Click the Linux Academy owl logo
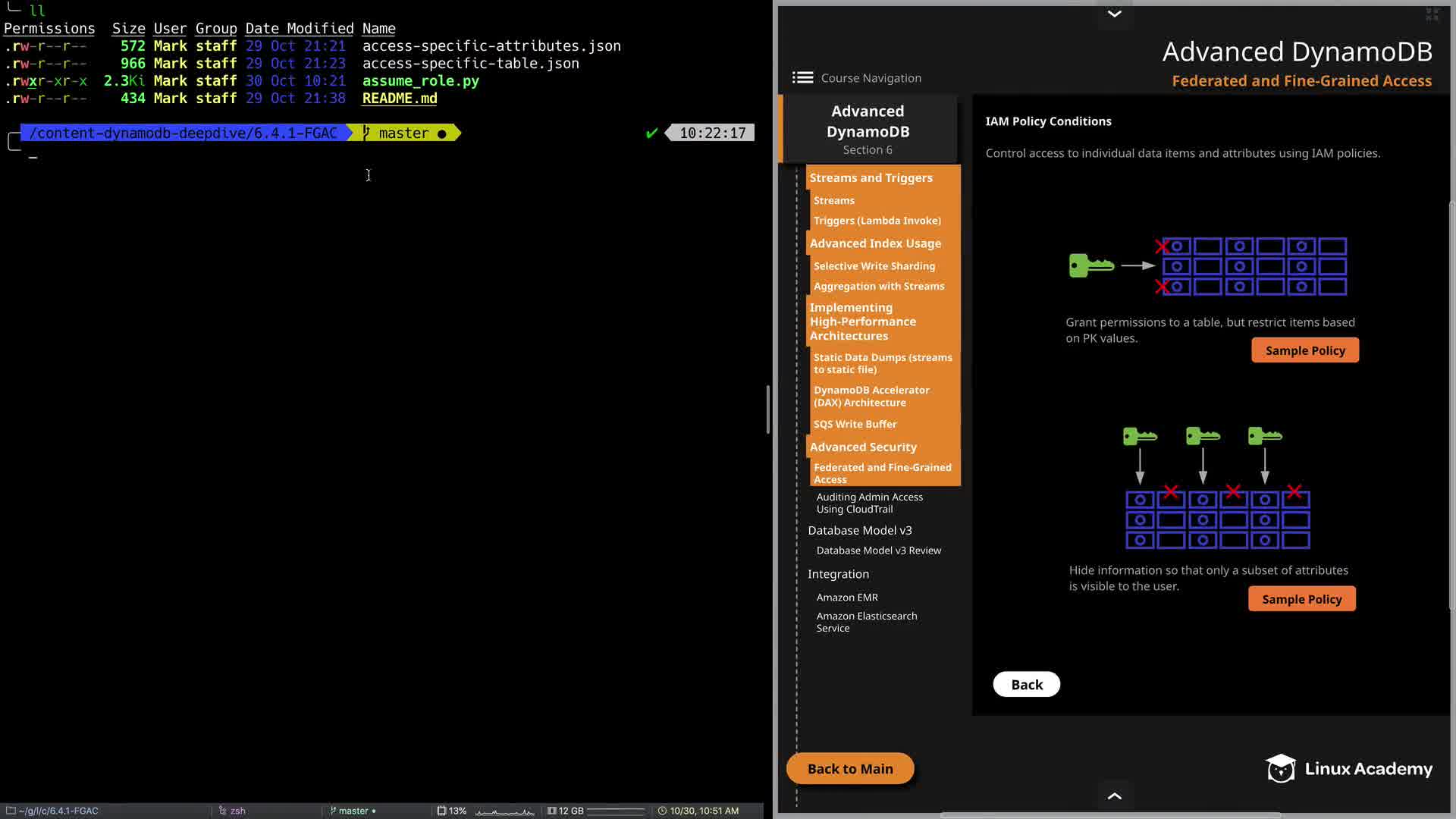The height and width of the screenshot is (819, 1456). pyautogui.click(x=1281, y=768)
